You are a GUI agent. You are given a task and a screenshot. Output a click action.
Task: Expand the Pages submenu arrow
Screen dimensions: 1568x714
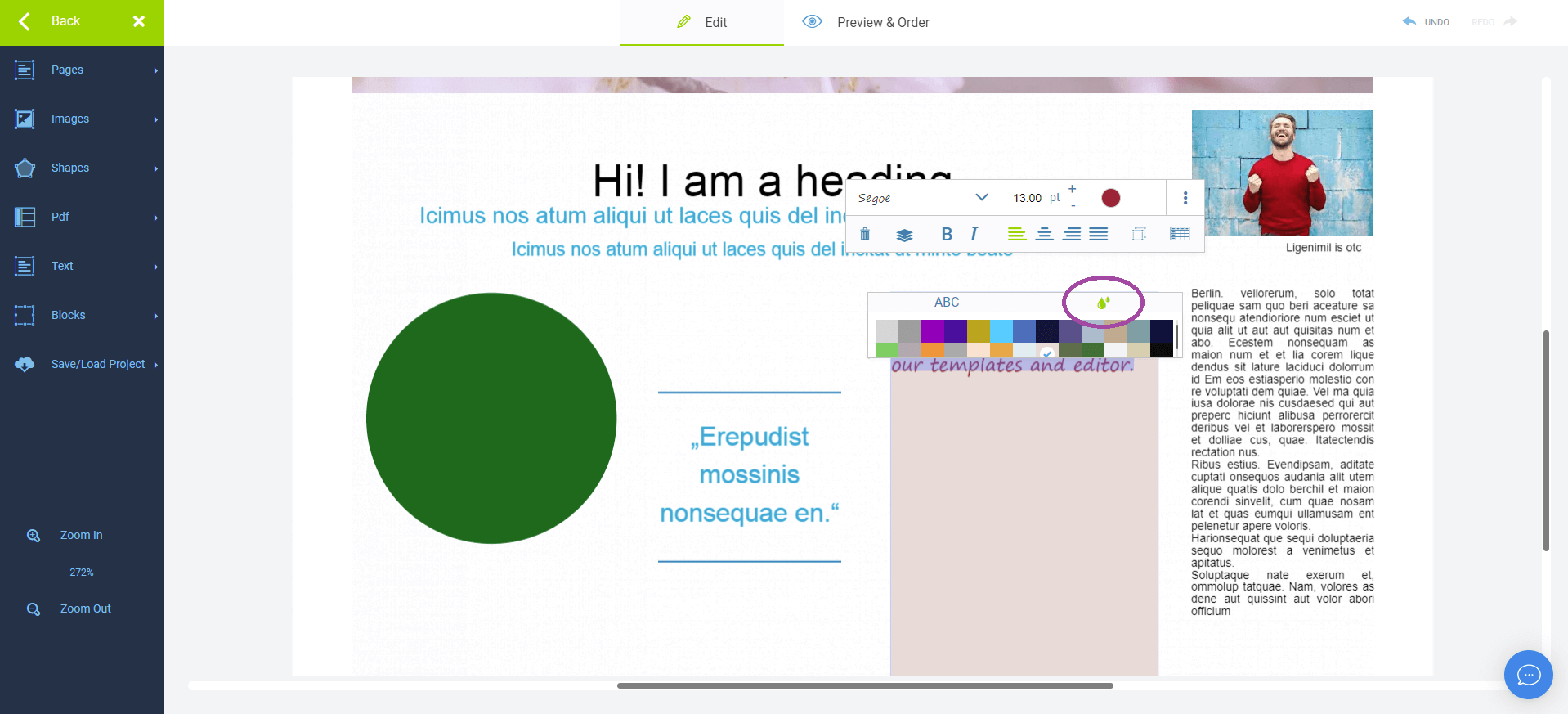point(155,71)
